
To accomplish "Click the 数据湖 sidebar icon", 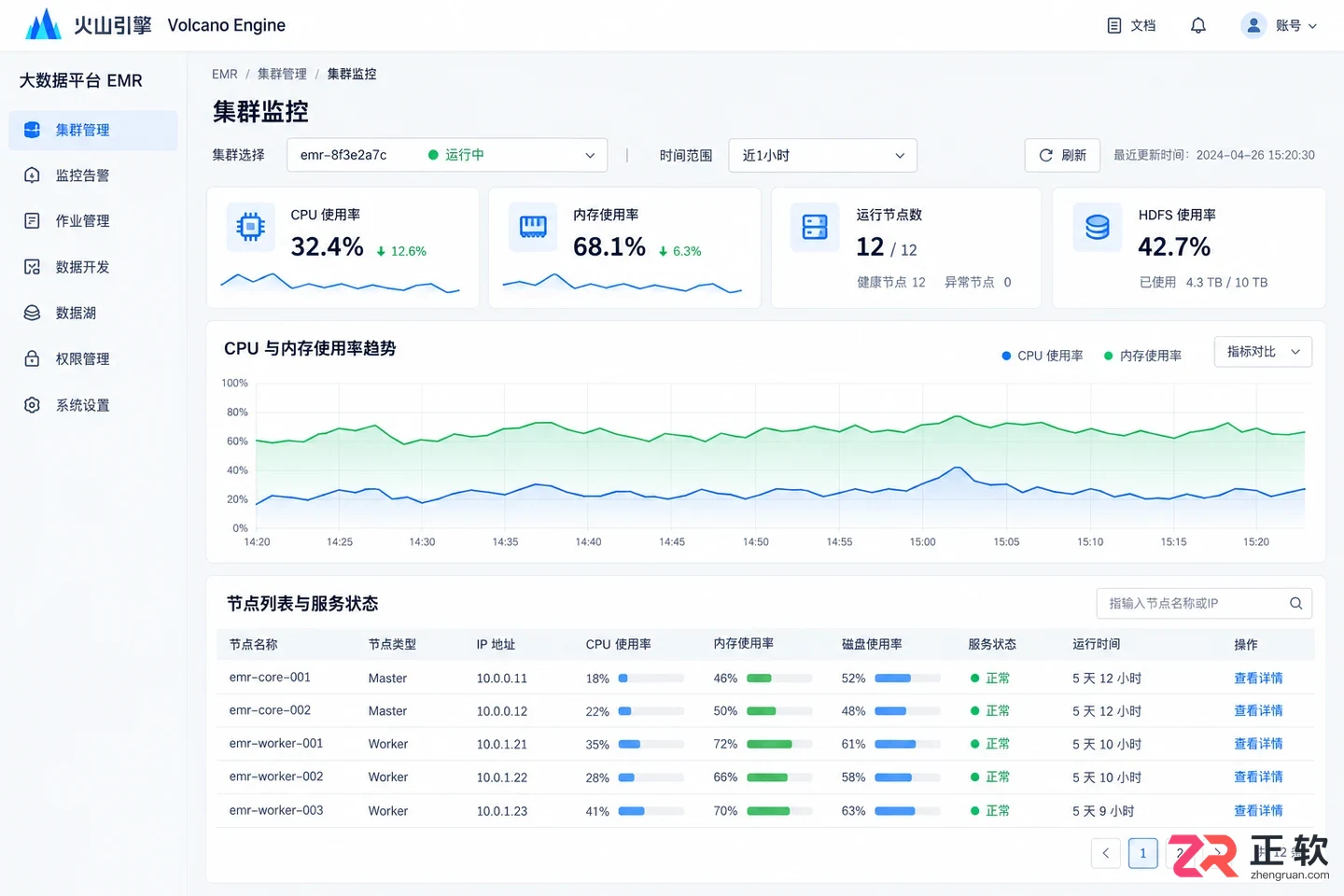I will pyautogui.click(x=32, y=313).
